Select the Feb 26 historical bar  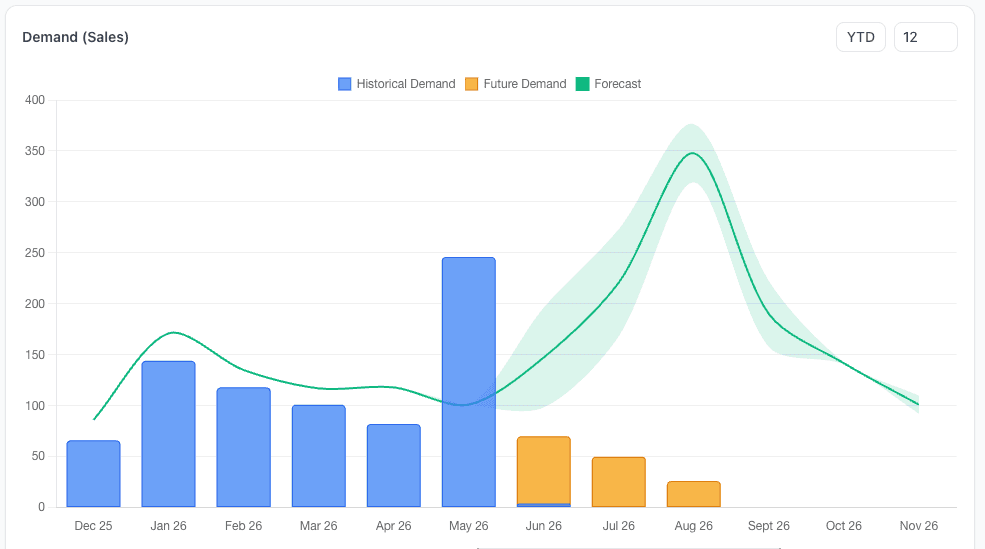[244, 447]
